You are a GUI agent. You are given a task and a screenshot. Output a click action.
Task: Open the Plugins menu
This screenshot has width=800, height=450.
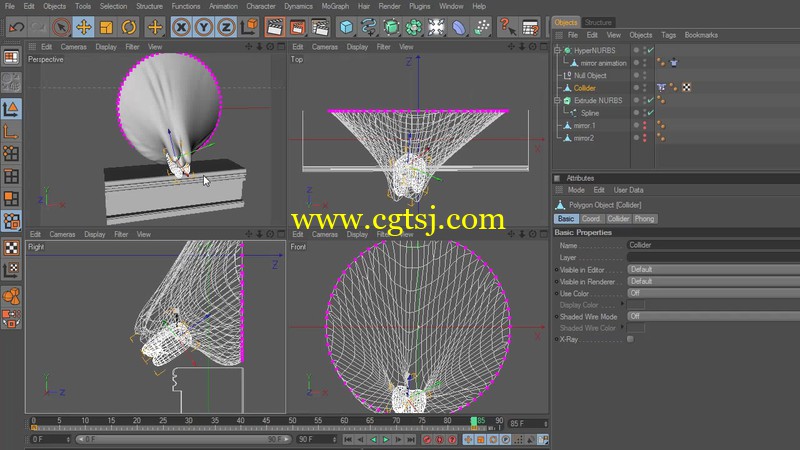(419, 6)
